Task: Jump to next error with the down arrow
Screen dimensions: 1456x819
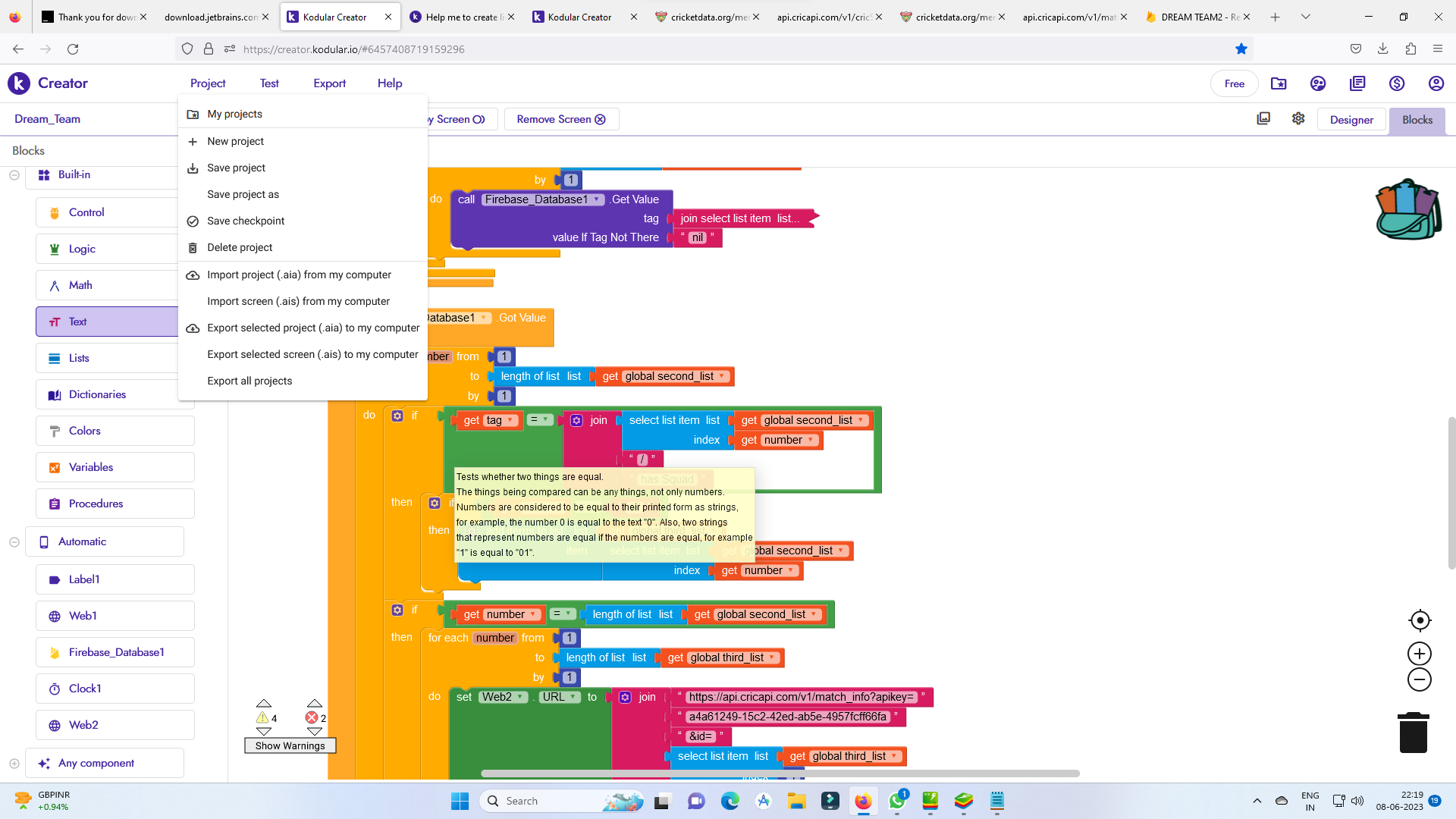Action: pos(315,732)
